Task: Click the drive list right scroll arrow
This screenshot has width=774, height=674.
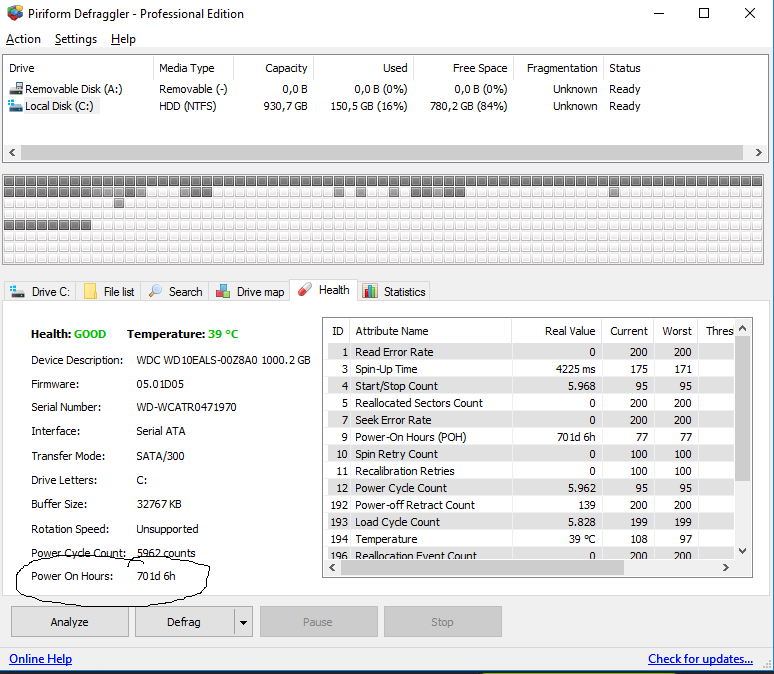Action: coord(759,153)
